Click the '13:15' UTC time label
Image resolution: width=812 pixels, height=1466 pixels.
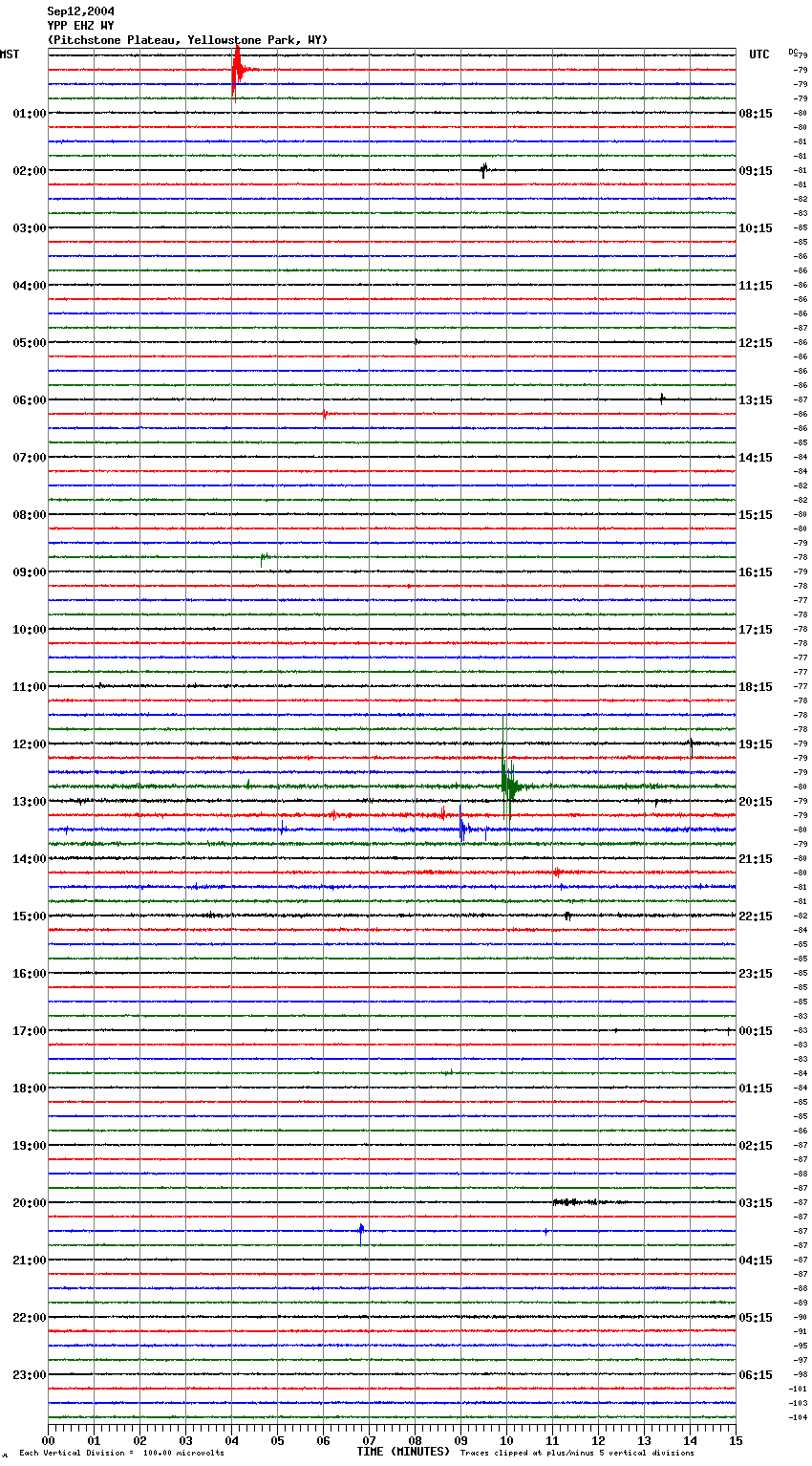coord(756,400)
